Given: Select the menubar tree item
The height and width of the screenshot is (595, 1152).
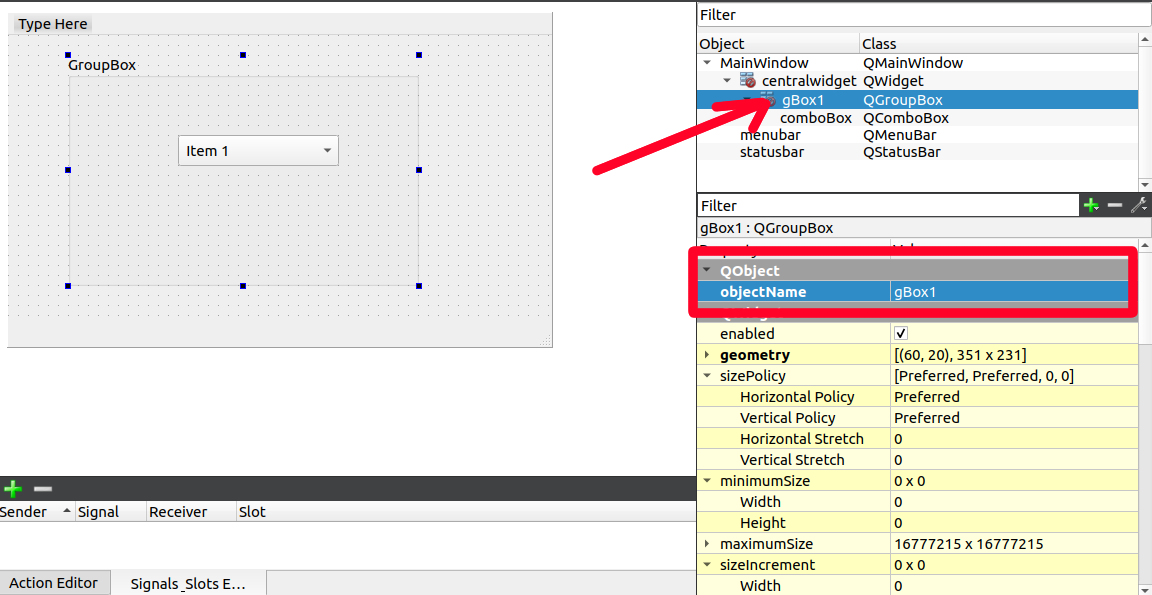Looking at the screenshot, I should (770, 135).
